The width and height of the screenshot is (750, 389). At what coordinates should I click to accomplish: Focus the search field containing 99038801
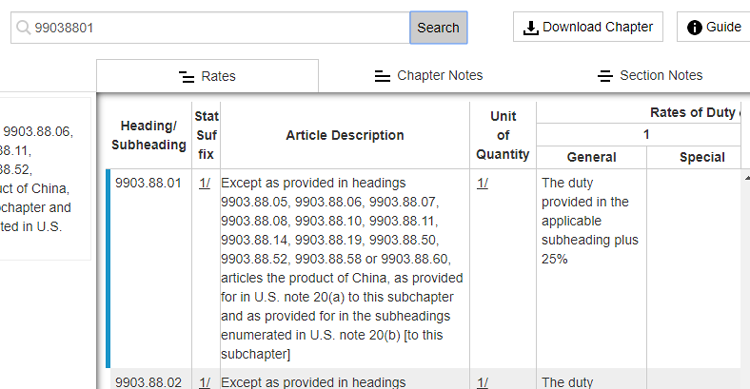[x=210, y=28]
